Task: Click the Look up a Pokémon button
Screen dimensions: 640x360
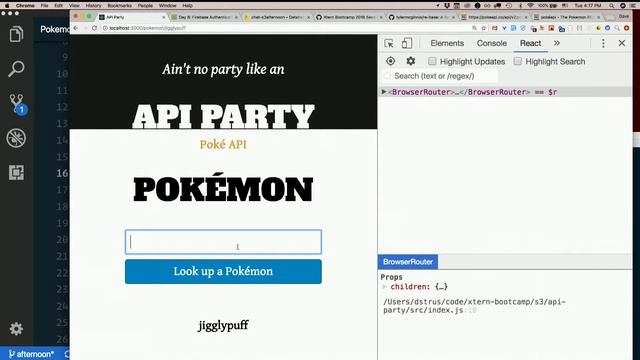Action: tap(223, 271)
